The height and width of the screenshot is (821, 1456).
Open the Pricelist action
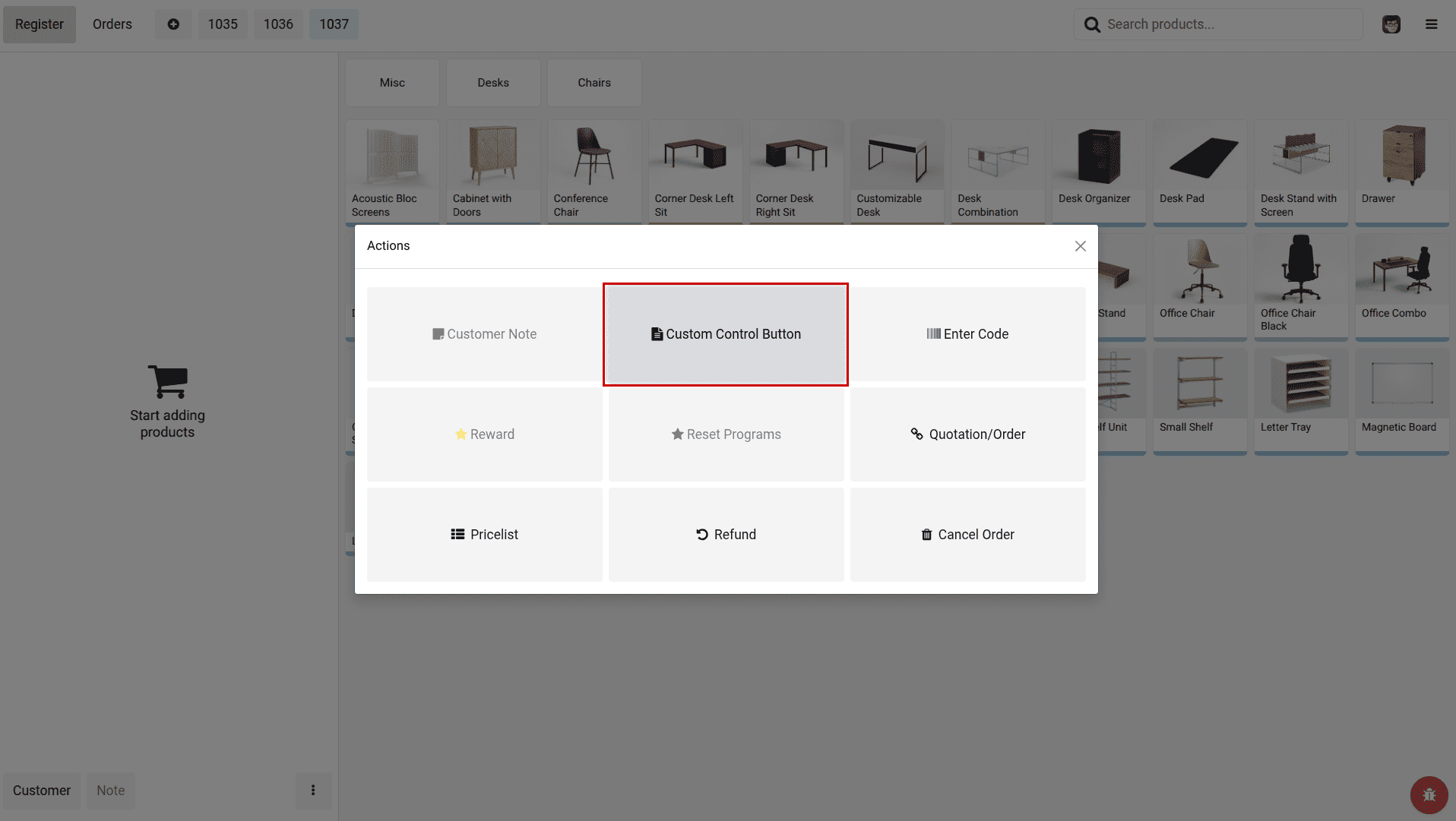484,534
